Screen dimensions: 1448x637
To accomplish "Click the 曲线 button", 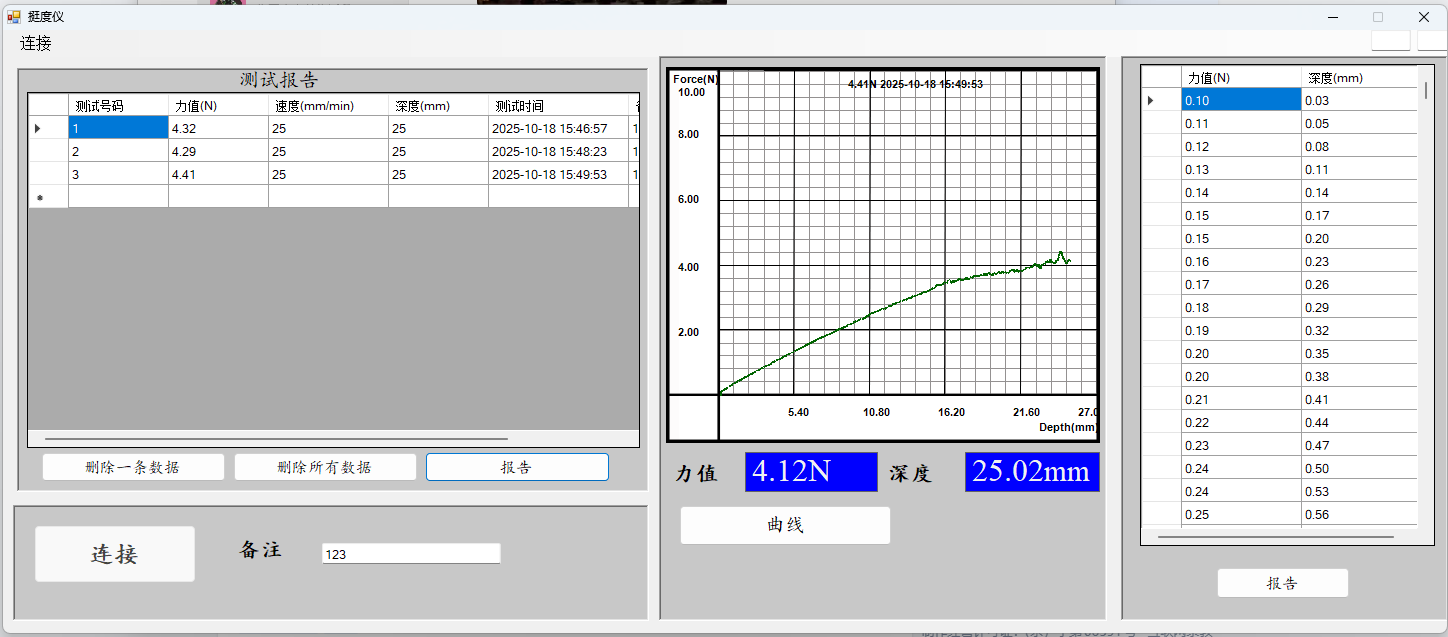I will tap(785, 525).
